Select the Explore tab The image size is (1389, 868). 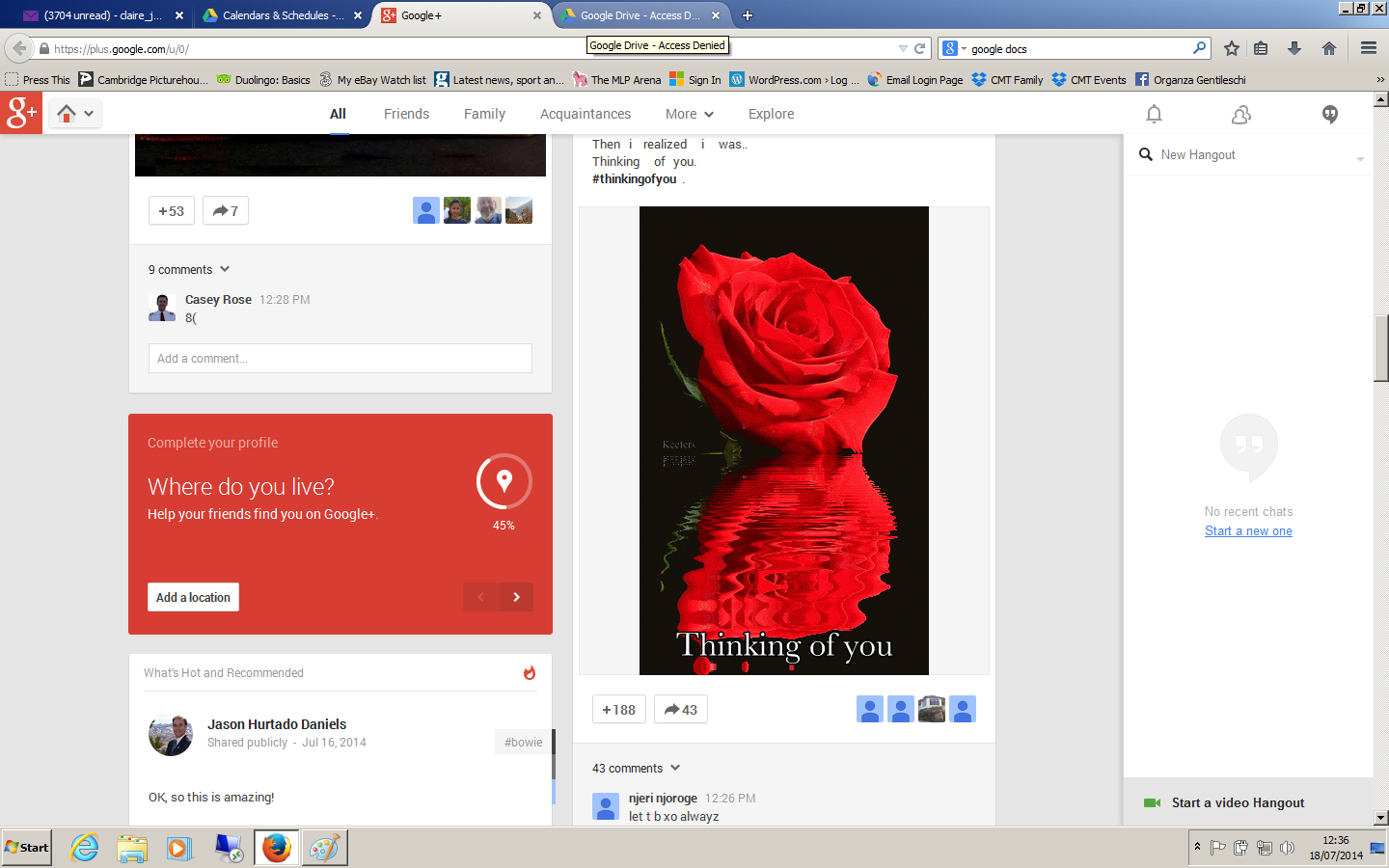coord(771,114)
